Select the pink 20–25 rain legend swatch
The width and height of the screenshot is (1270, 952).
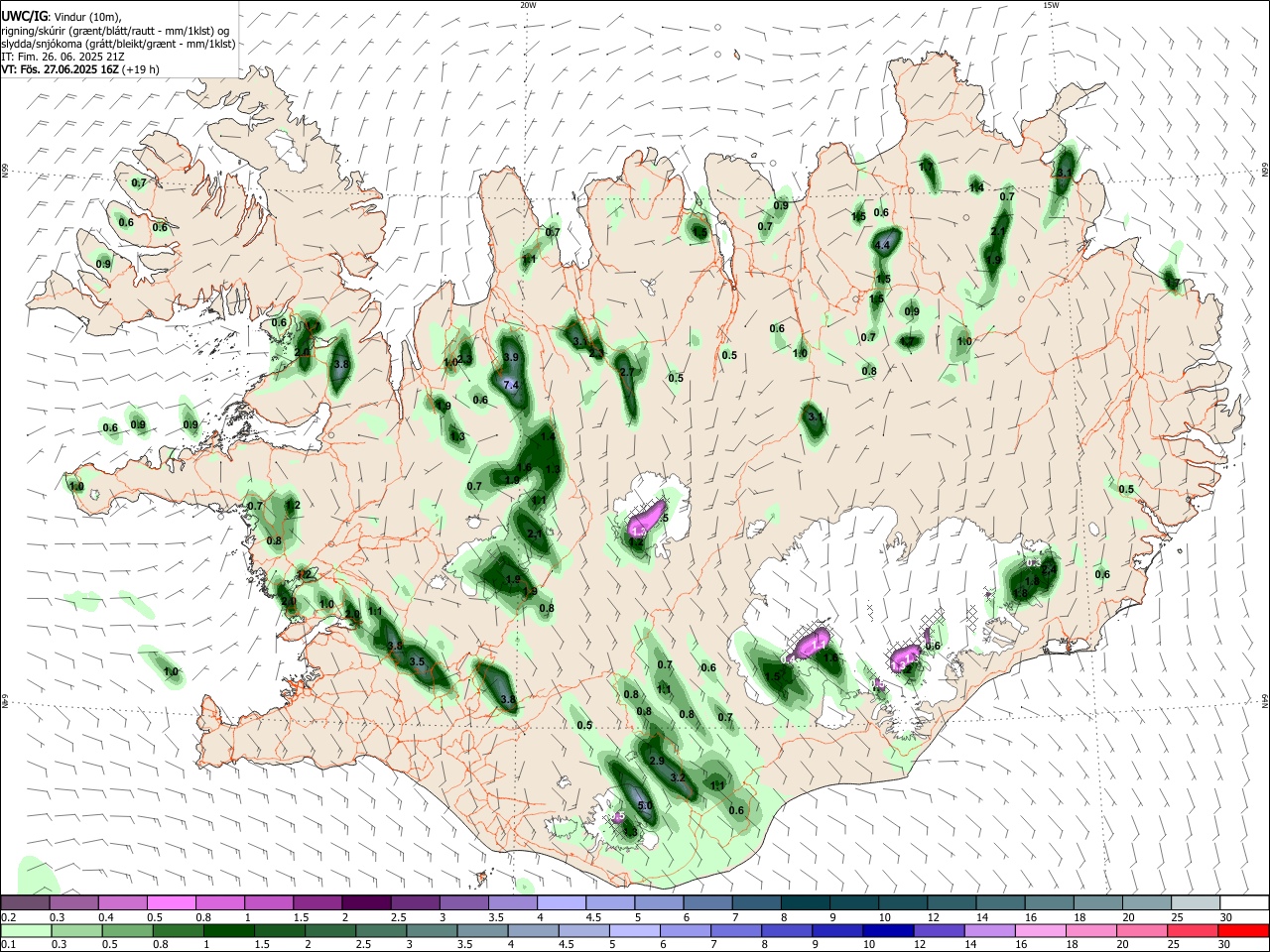pos(1141,930)
